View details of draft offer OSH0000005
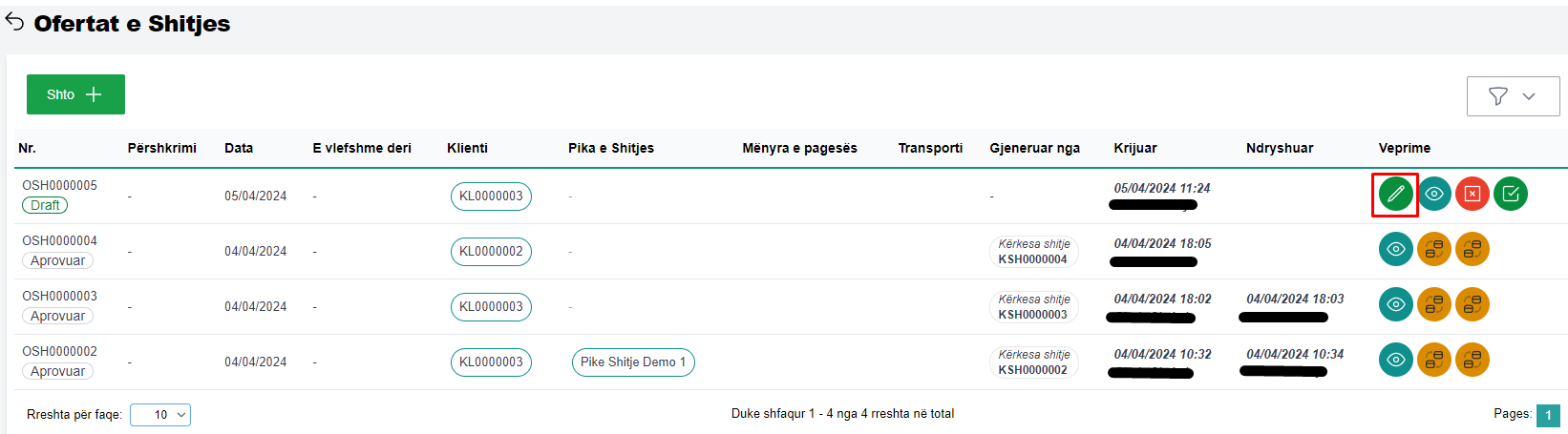 [1434, 195]
